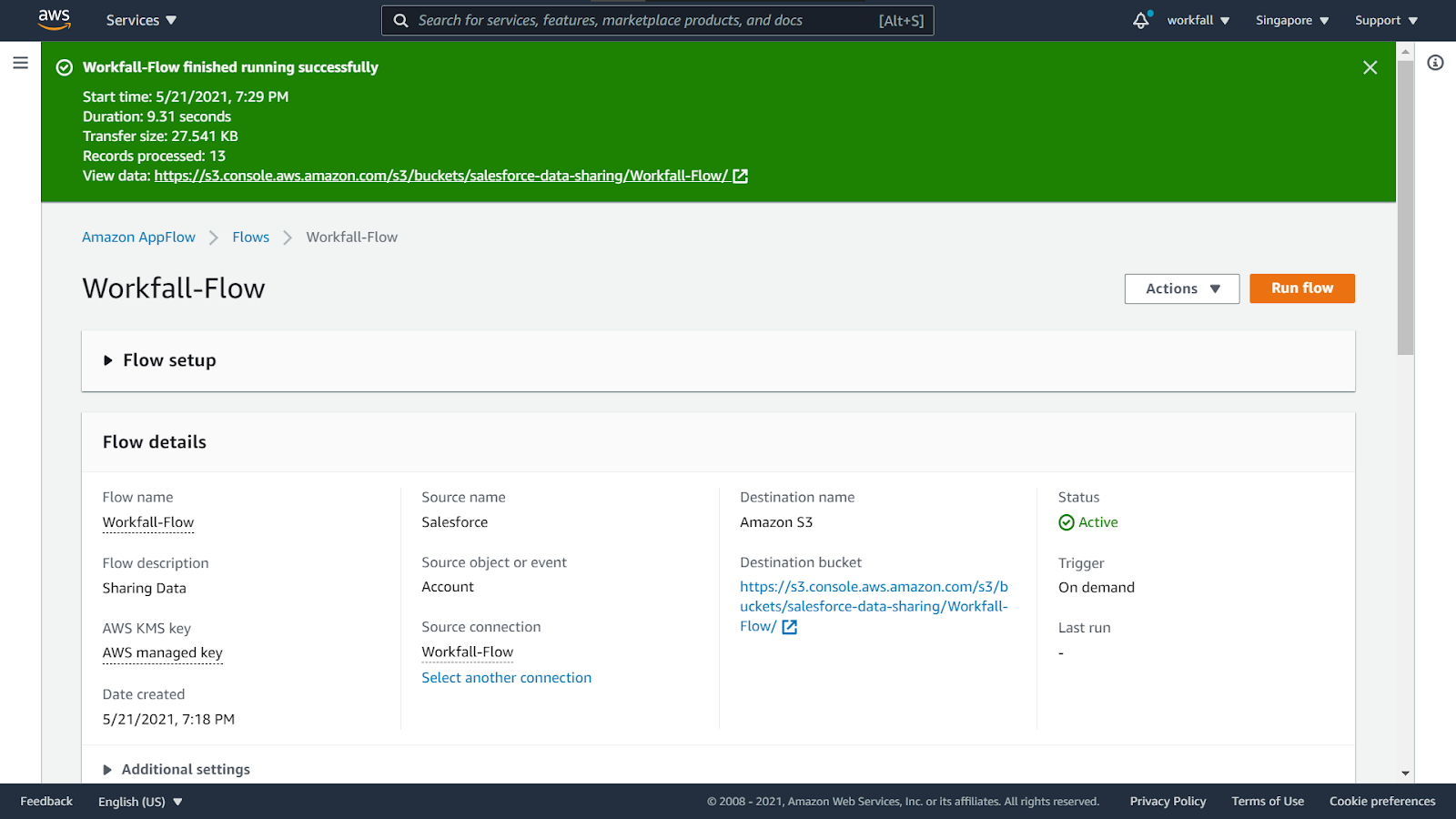This screenshot has width=1456, height=819.
Task: Open Cookie preferences
Action: point(1382,802)
